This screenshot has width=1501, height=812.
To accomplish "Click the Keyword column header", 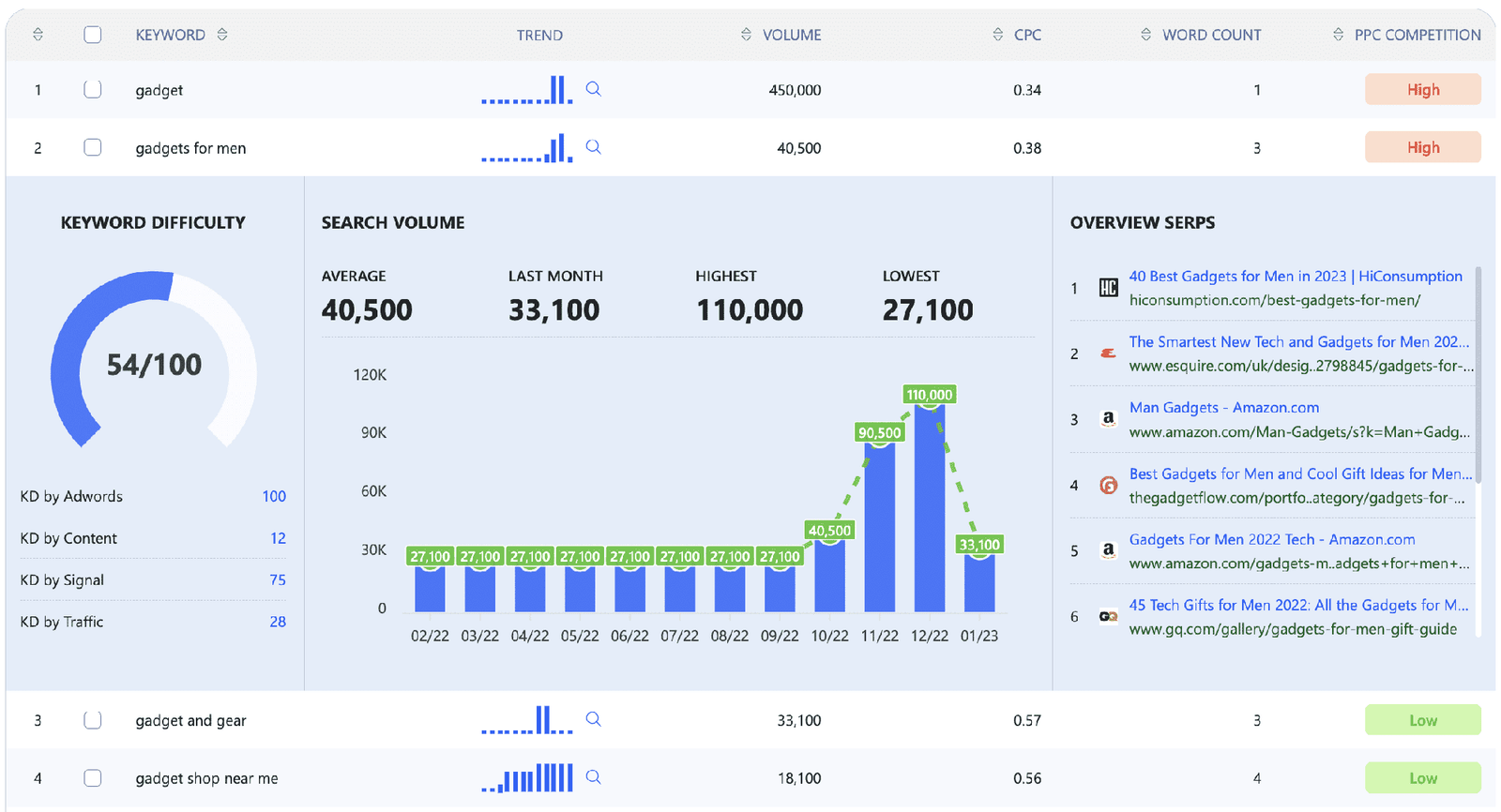I will (x=170, y=35).
